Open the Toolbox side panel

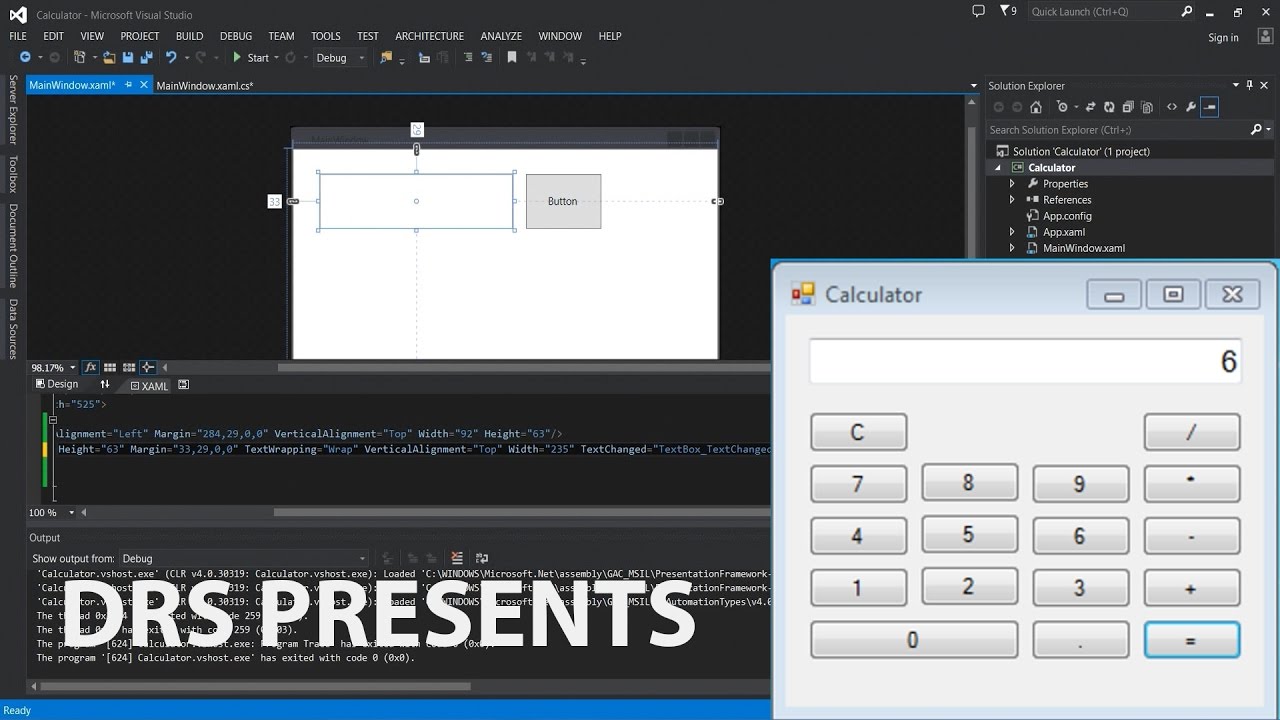click(13, 174)
